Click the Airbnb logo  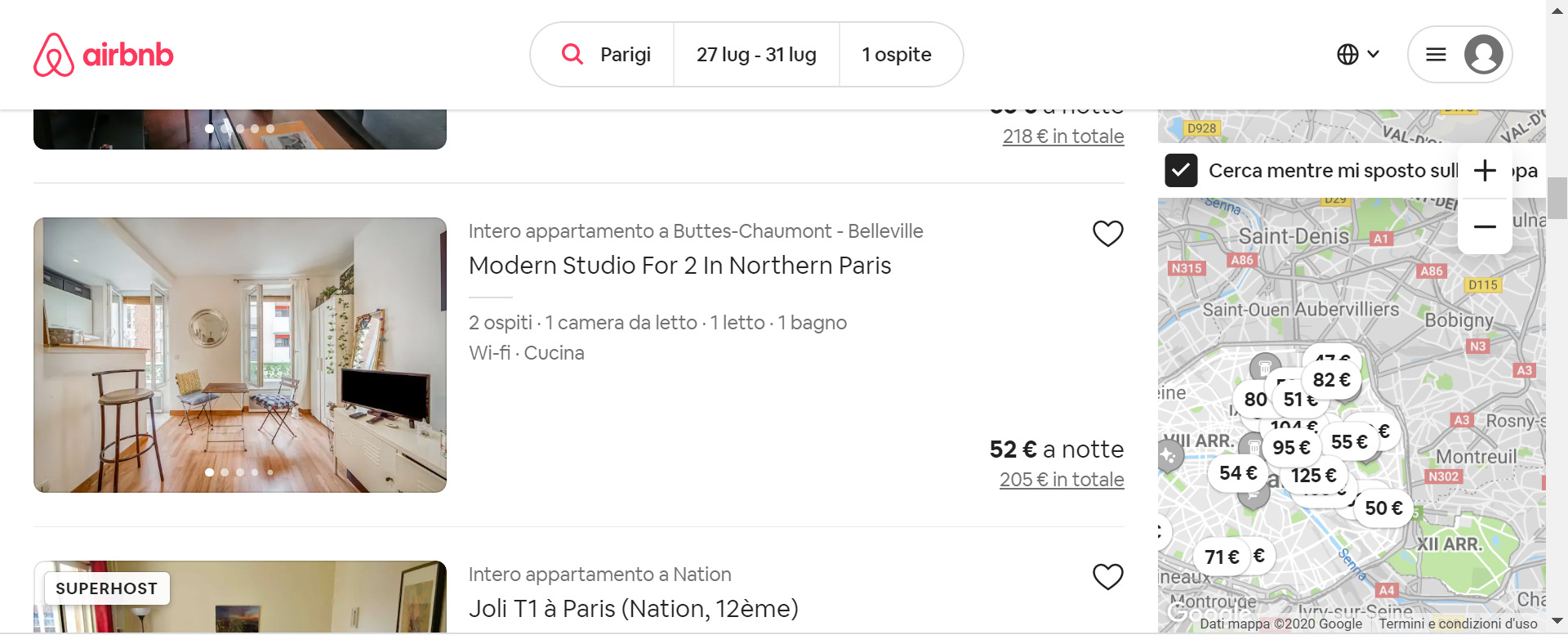click(x=104, y=55)
